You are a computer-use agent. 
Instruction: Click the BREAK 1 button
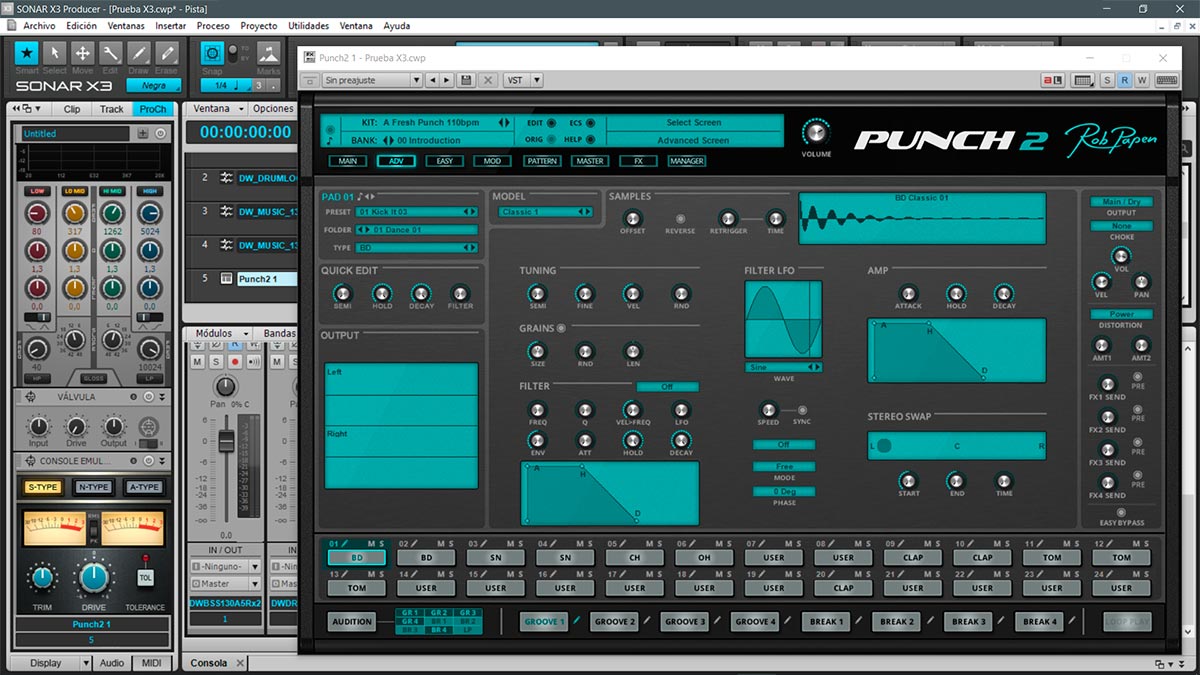826,622
